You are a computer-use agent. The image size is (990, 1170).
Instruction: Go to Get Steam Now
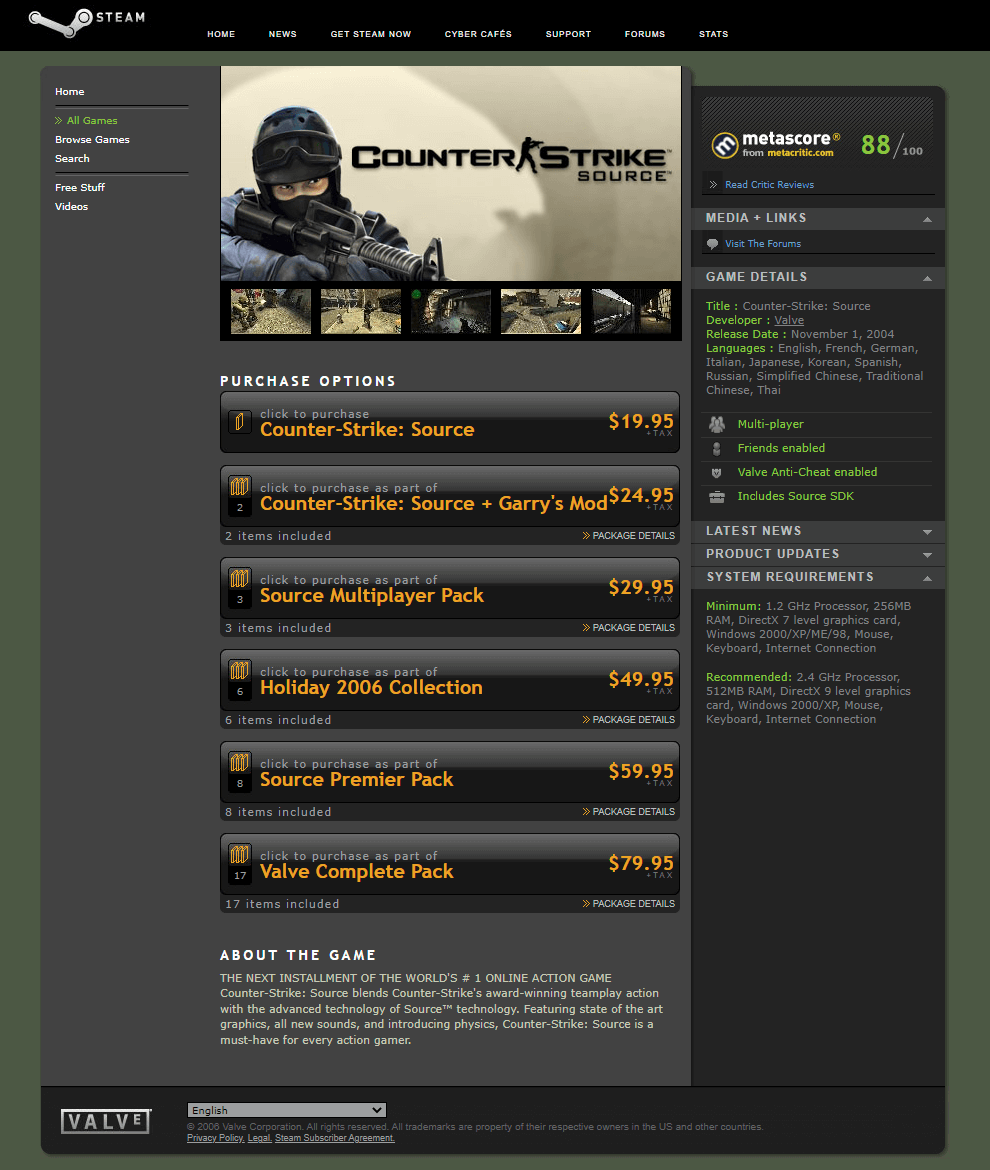coord(371,34)
